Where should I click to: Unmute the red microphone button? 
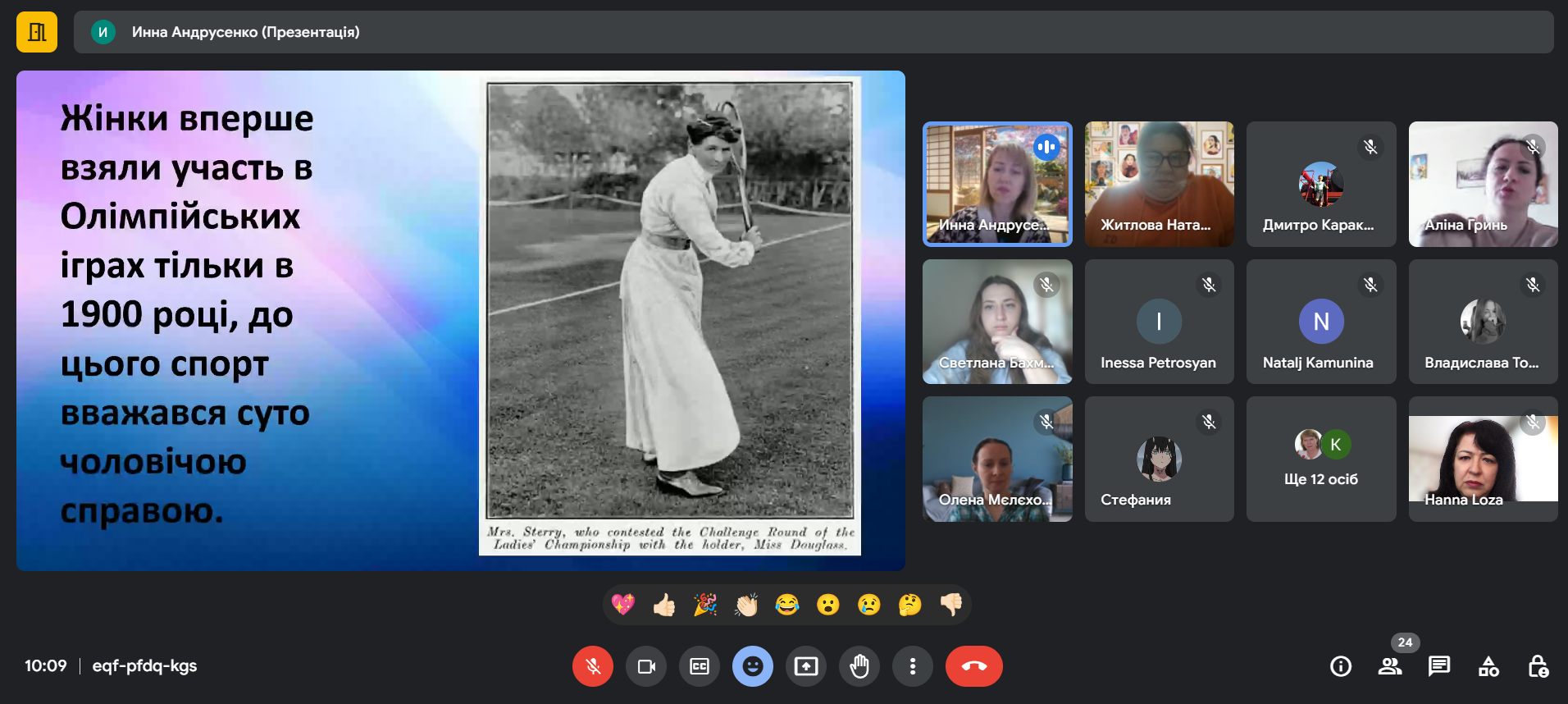point(592,666)
